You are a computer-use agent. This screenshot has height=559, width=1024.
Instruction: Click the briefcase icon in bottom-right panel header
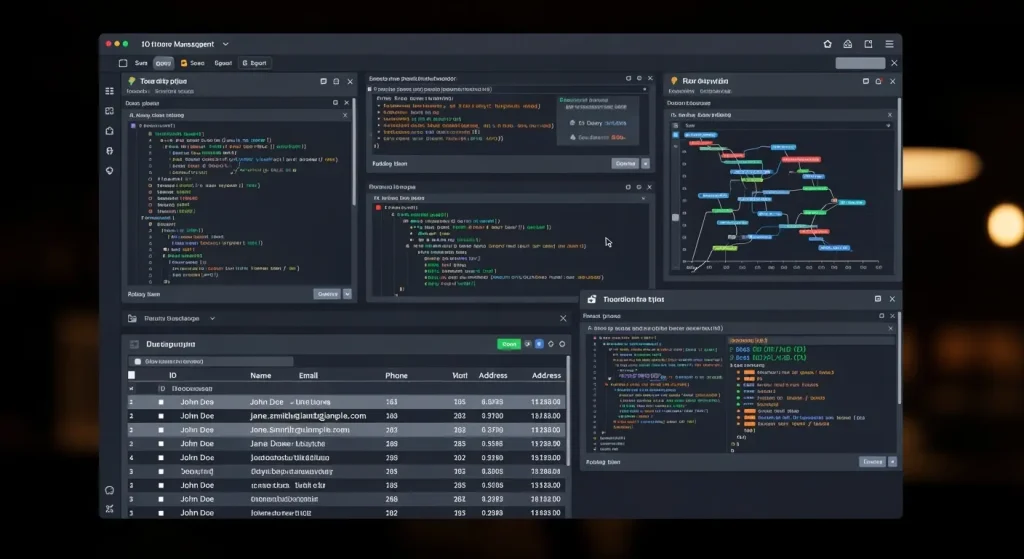(592, 299)
